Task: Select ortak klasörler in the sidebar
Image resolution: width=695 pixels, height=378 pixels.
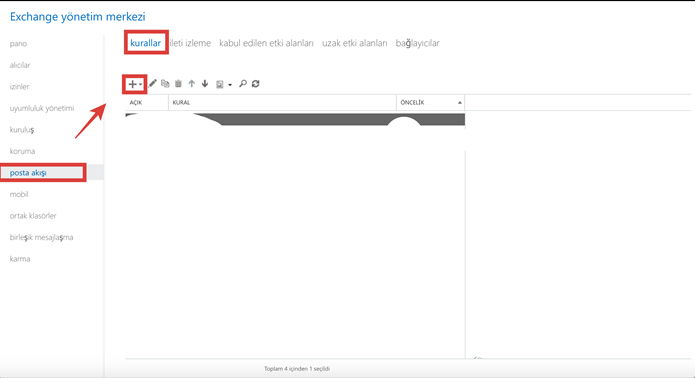Action: [33, 216]
